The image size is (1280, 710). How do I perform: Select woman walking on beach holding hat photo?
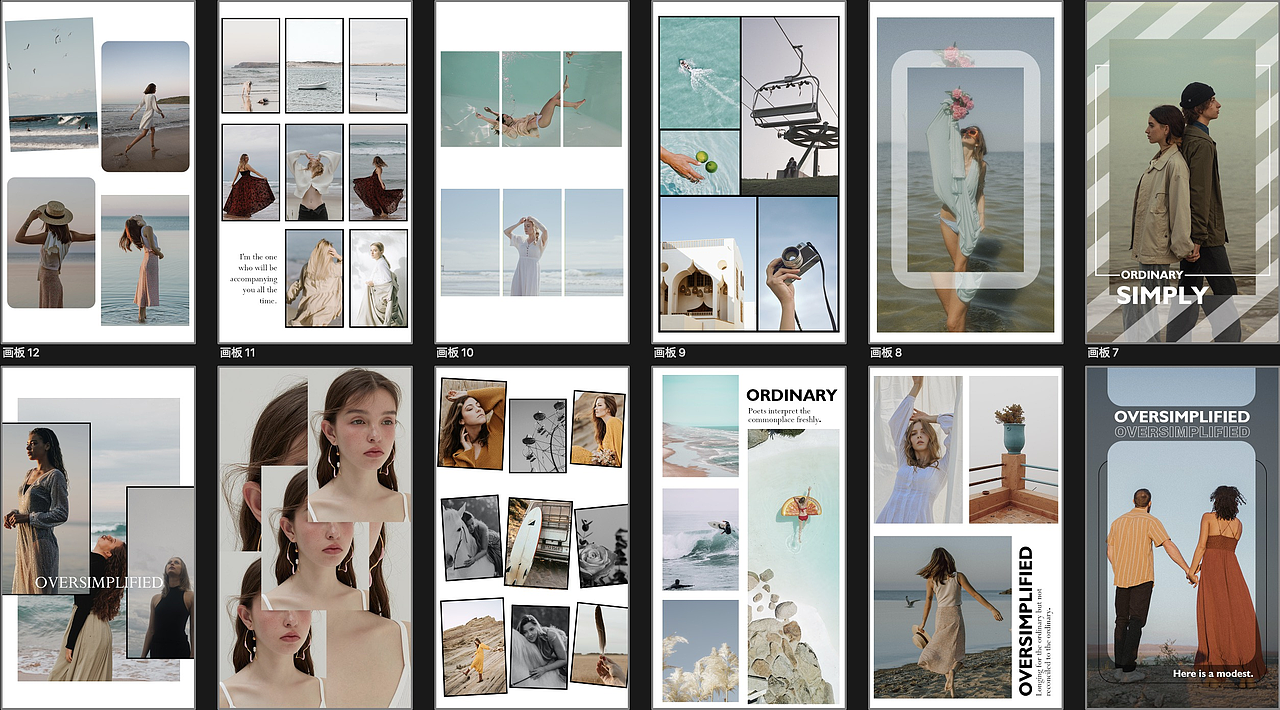coord(943,617)
